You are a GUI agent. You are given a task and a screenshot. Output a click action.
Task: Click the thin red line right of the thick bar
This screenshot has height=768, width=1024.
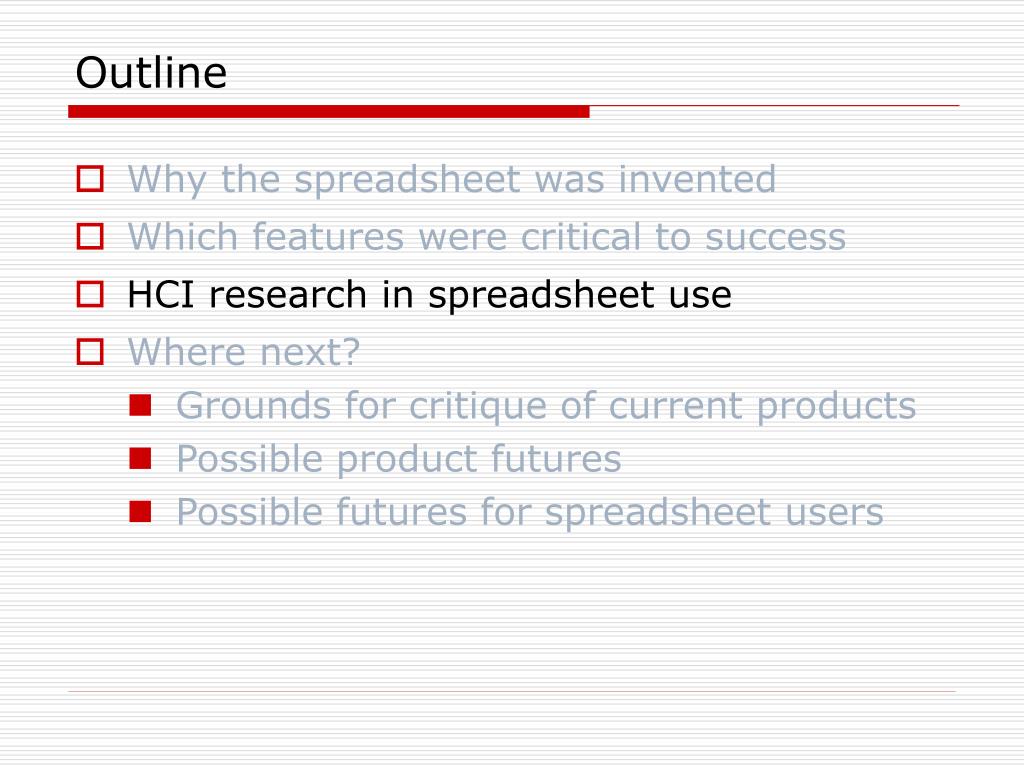tap(775, 105)
